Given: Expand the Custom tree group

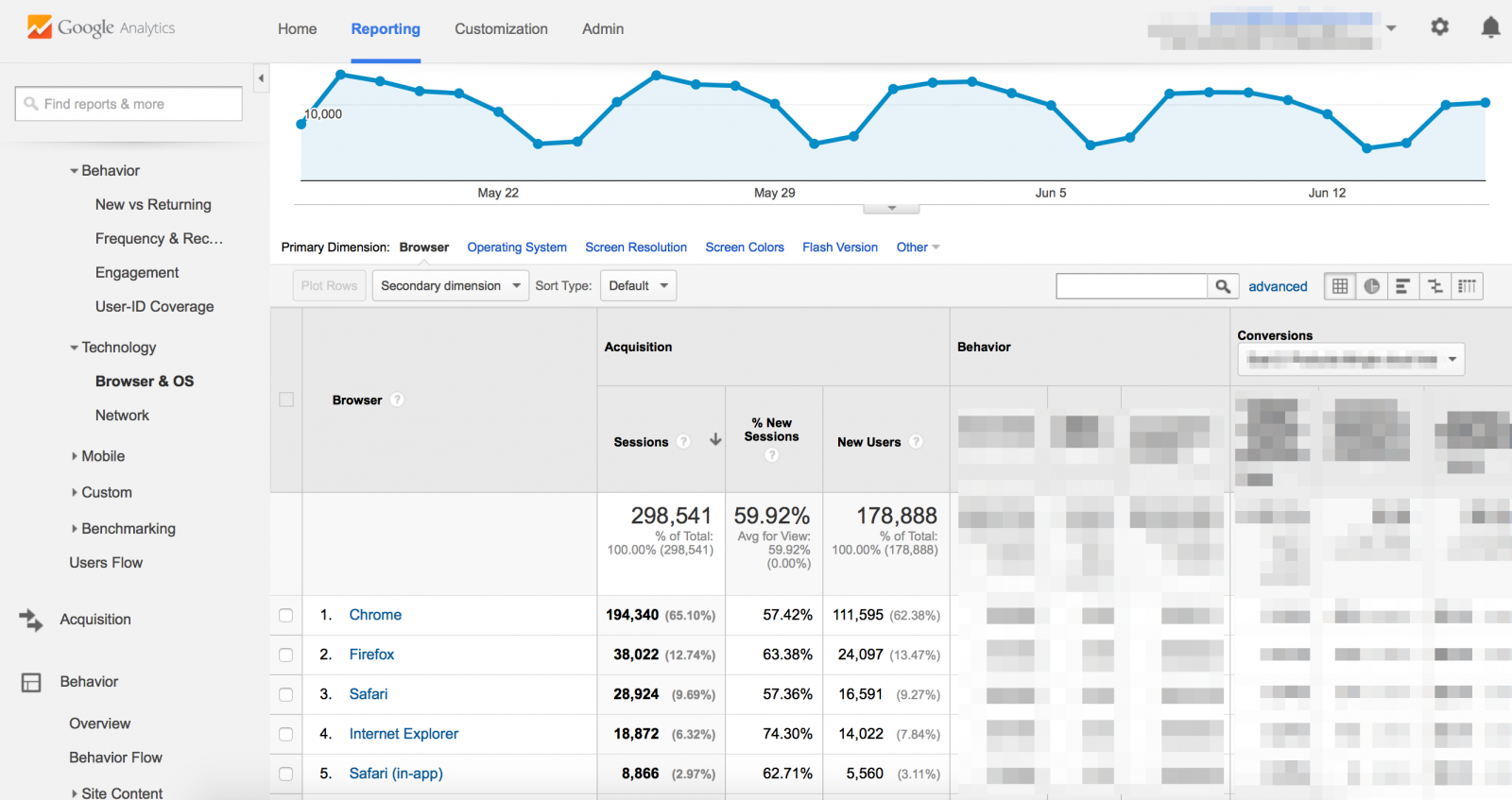Looking at the screenshot, I should (75, 492).
